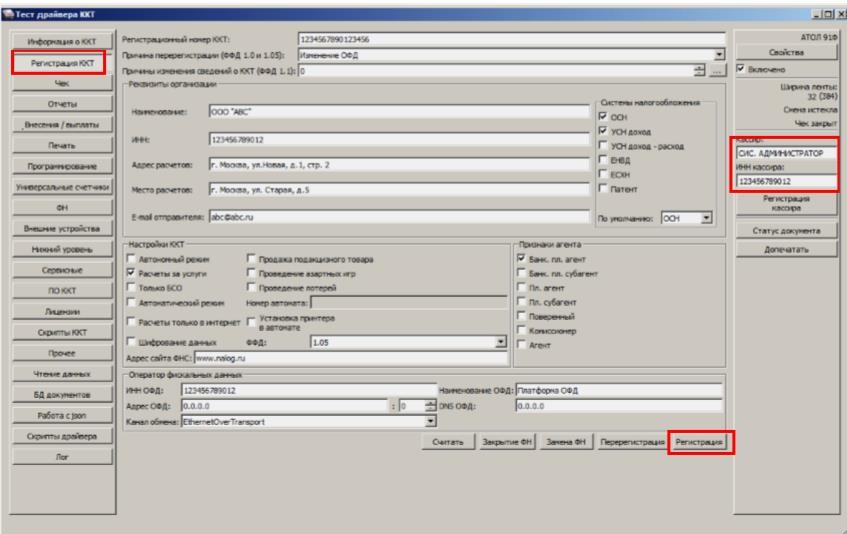Open the Отчеты section in sidebar
This screenshot has width=847, height=534.
[x=62, y=104]
